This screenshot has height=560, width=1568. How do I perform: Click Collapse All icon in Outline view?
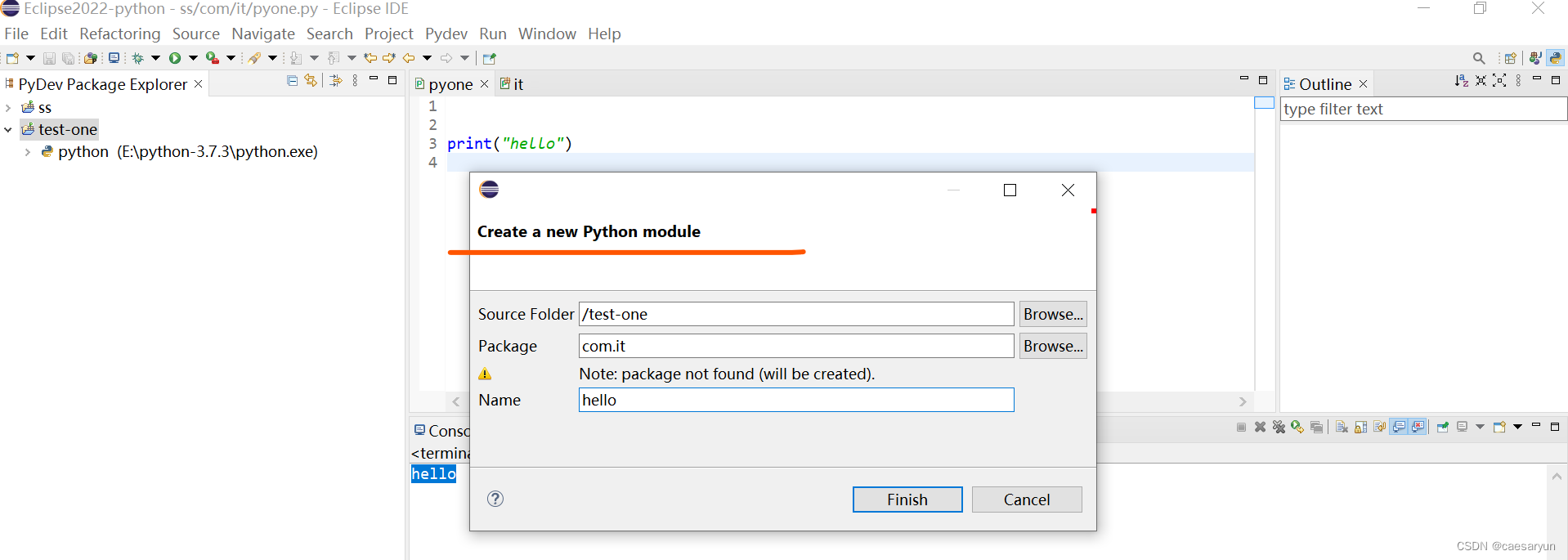[x=1481, y=80]
